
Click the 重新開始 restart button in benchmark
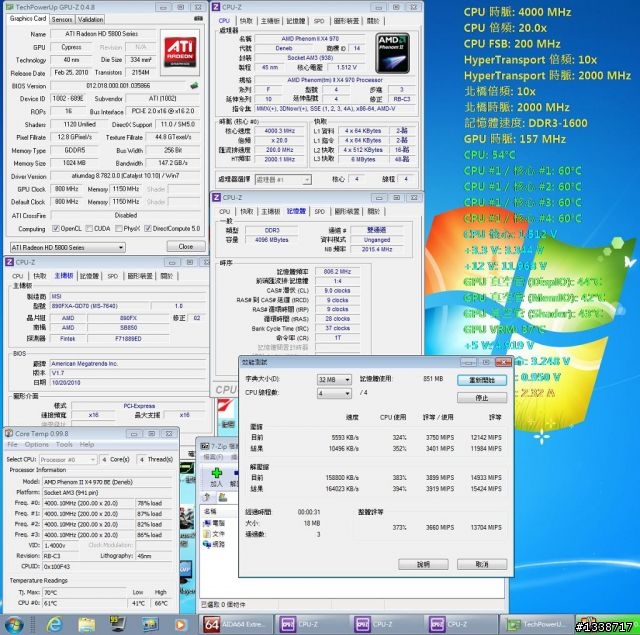pyautogui.click(x=482, y=380)
